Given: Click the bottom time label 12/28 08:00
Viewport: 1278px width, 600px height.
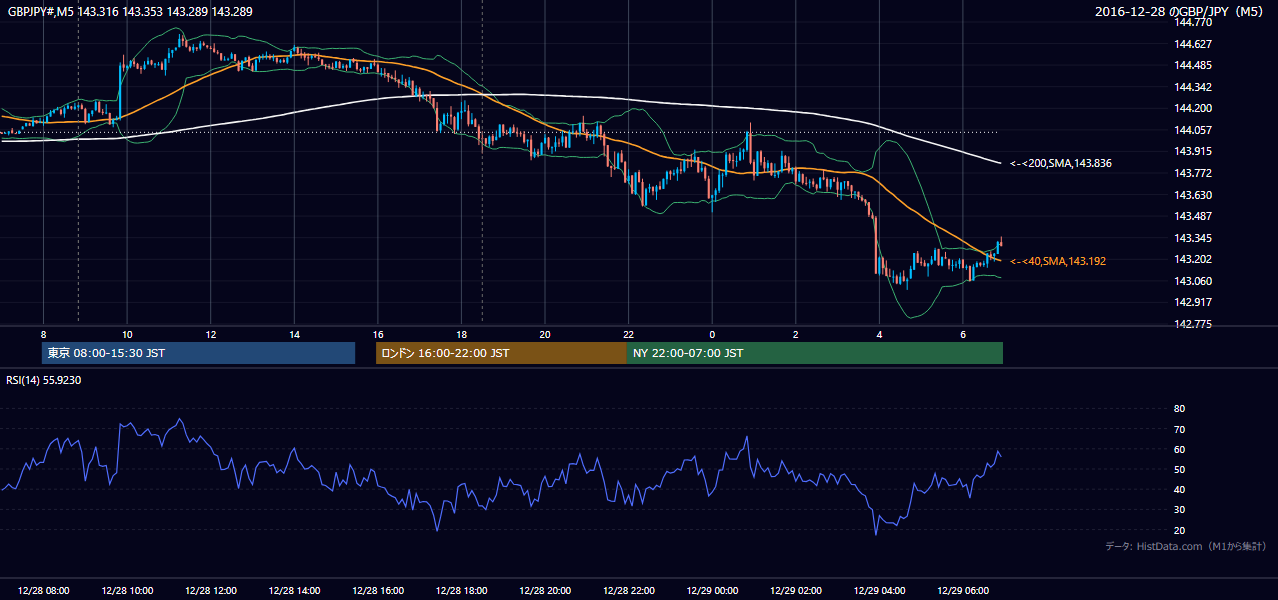Looking at the screenshot, I should (43, 591).
